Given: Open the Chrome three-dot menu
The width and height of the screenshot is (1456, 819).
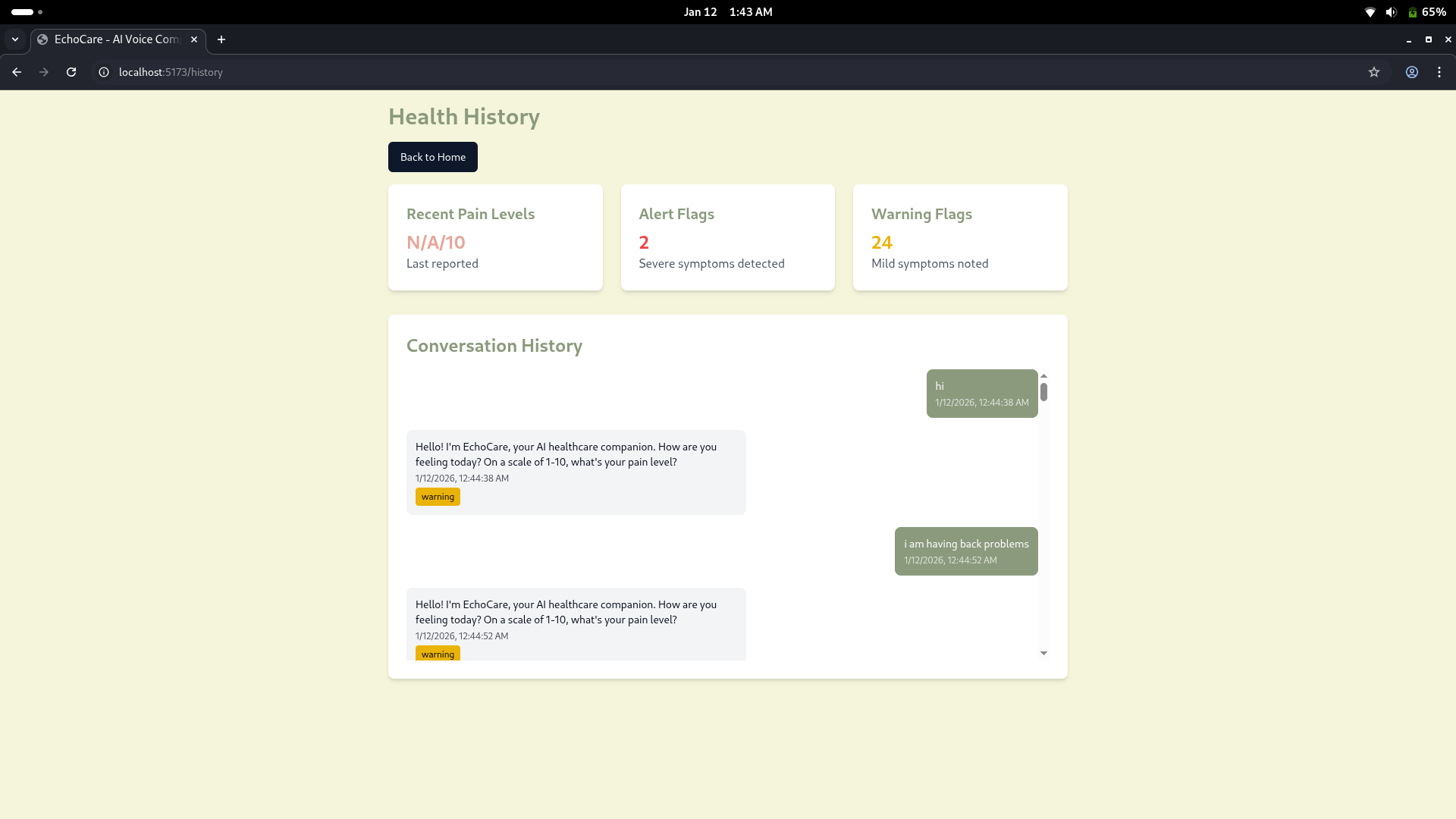Looking at the screenshot, I should click(x=1439, y=72).
